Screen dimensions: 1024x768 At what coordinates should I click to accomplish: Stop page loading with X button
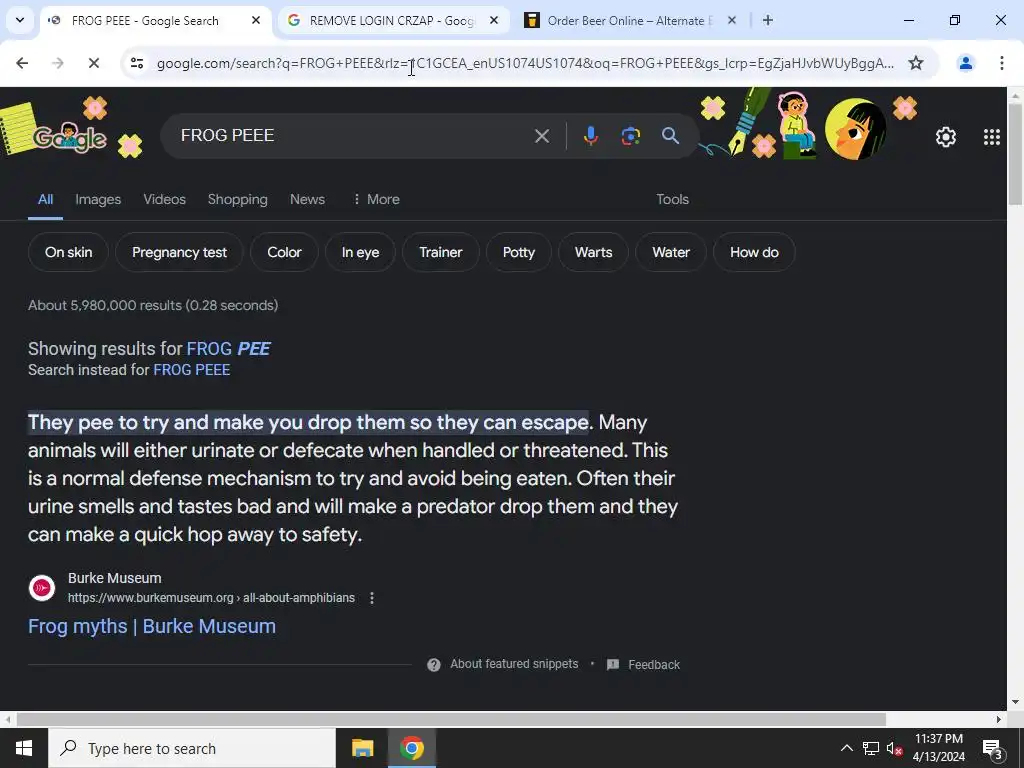click(93, 63)
